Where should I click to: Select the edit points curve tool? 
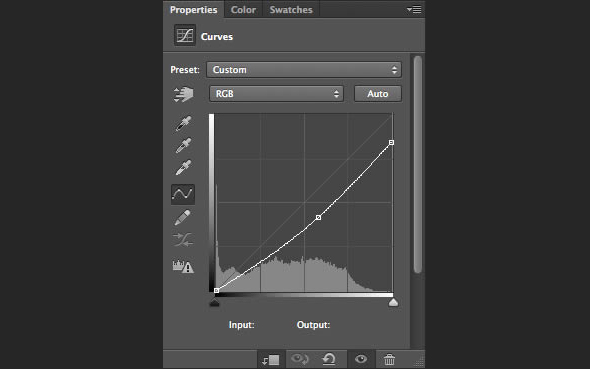click(x=183, y=194)
